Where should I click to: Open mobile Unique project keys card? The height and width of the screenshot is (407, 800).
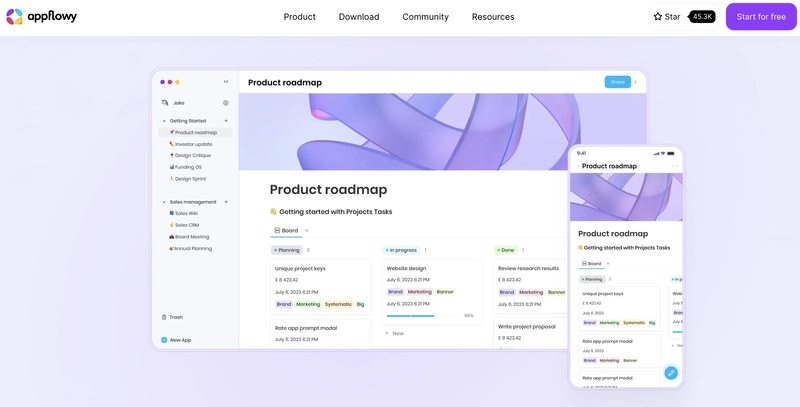pos(619,309)
